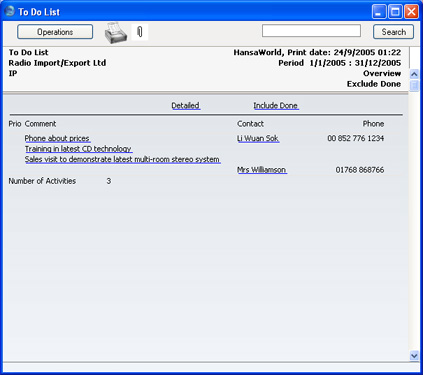This screenshot has width=423, height=375.
Task: Open contact Mrs Williamson
Action: (x=261, y=170)
